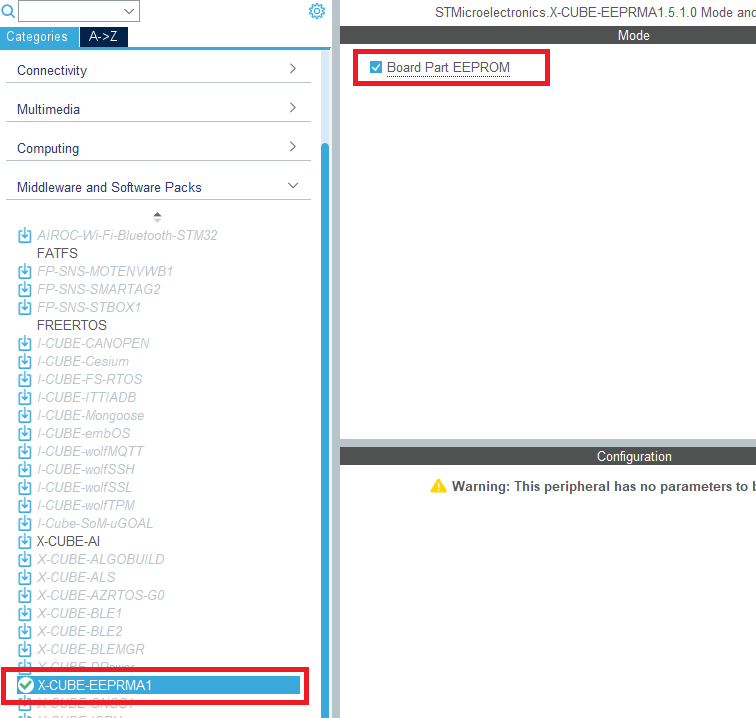Click download icon for I-CUBE-wolfSSH
The height and width of the screenshot is (718, 756).
[x=25, y=469]
